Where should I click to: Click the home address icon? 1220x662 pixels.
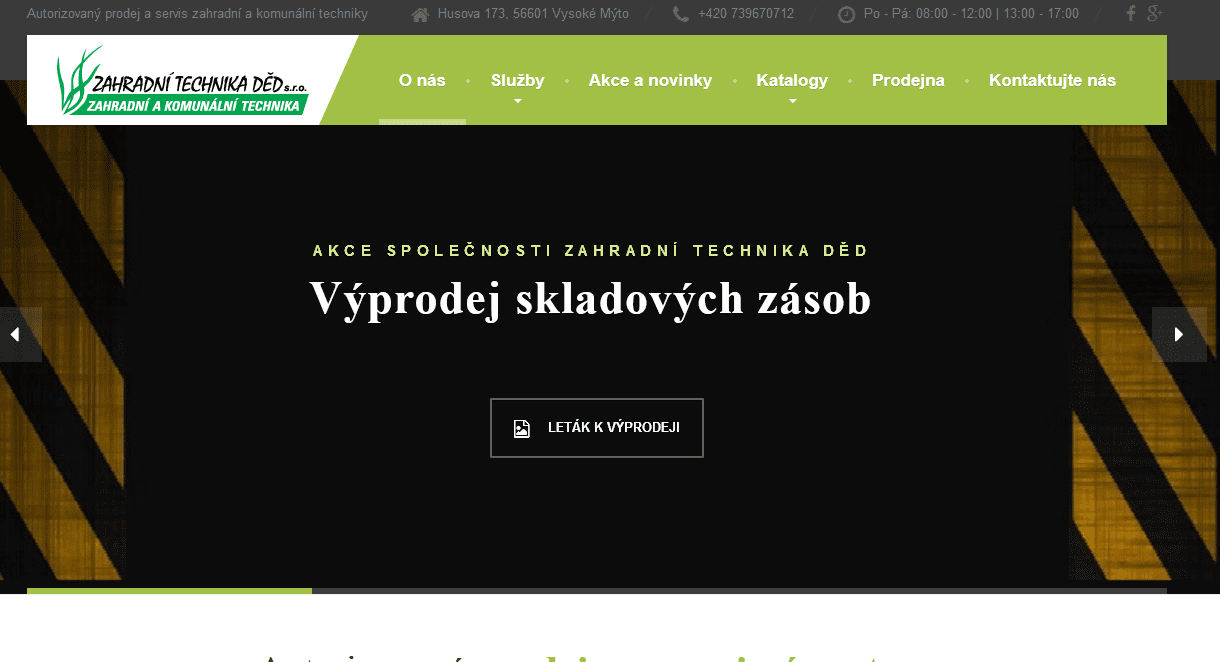pyautogui.click(x=420, y=14)
